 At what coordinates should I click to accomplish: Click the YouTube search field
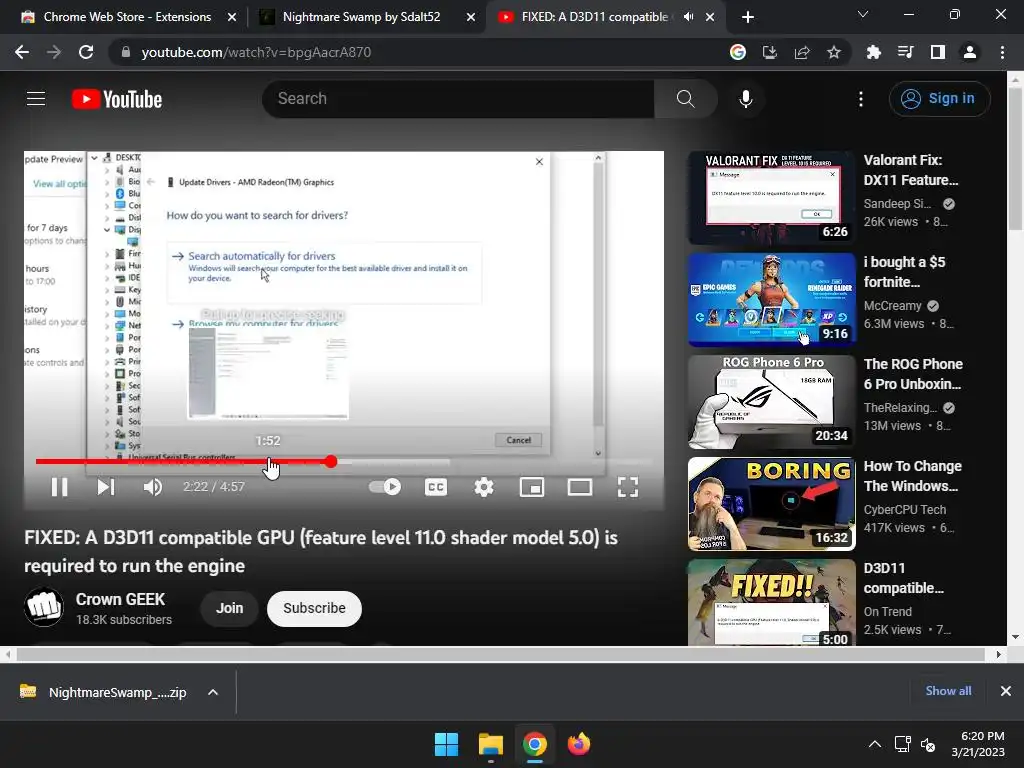[x=458, y=99]
